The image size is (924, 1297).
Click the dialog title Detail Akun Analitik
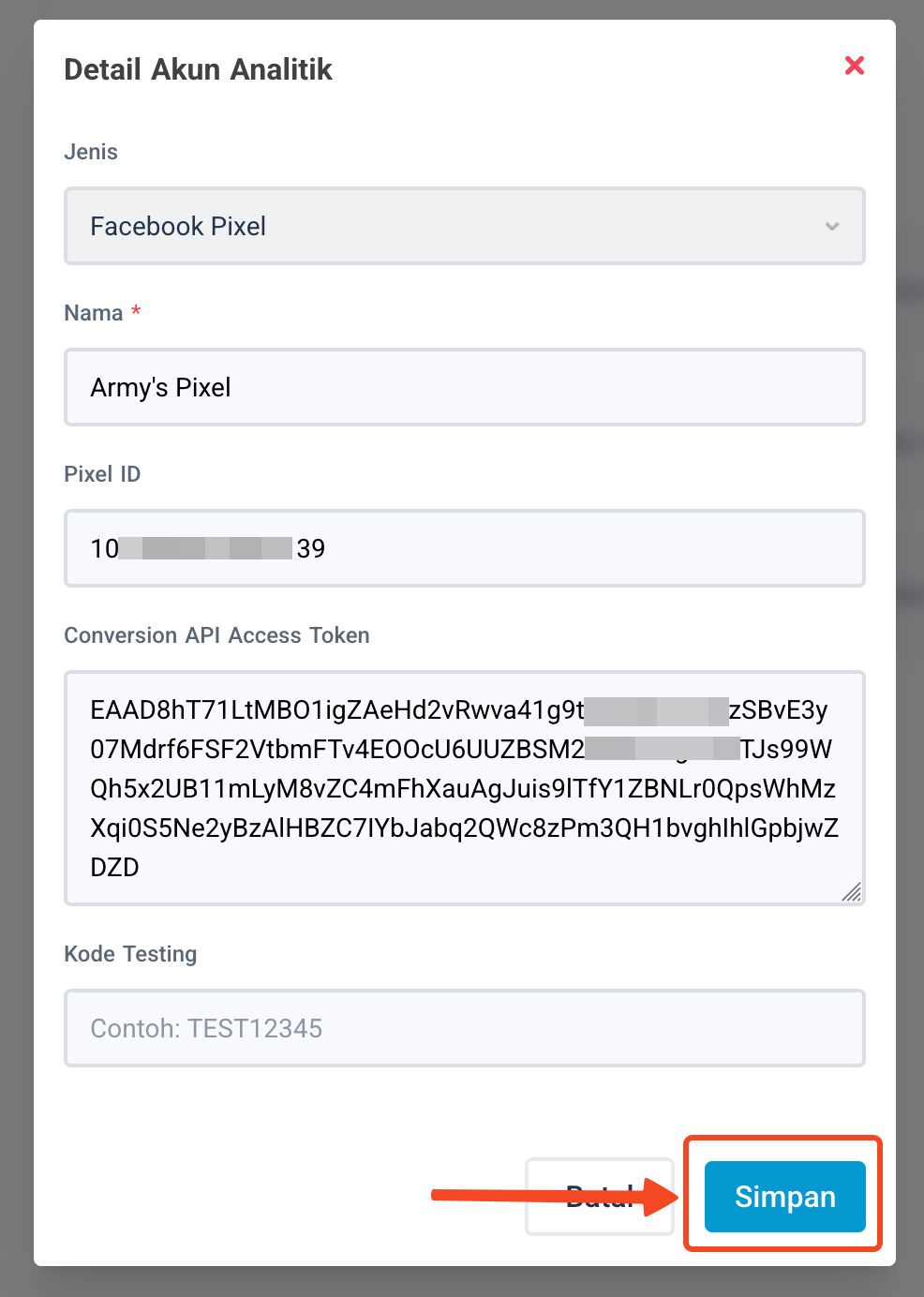pyautogui.click(x=198, y=68)
